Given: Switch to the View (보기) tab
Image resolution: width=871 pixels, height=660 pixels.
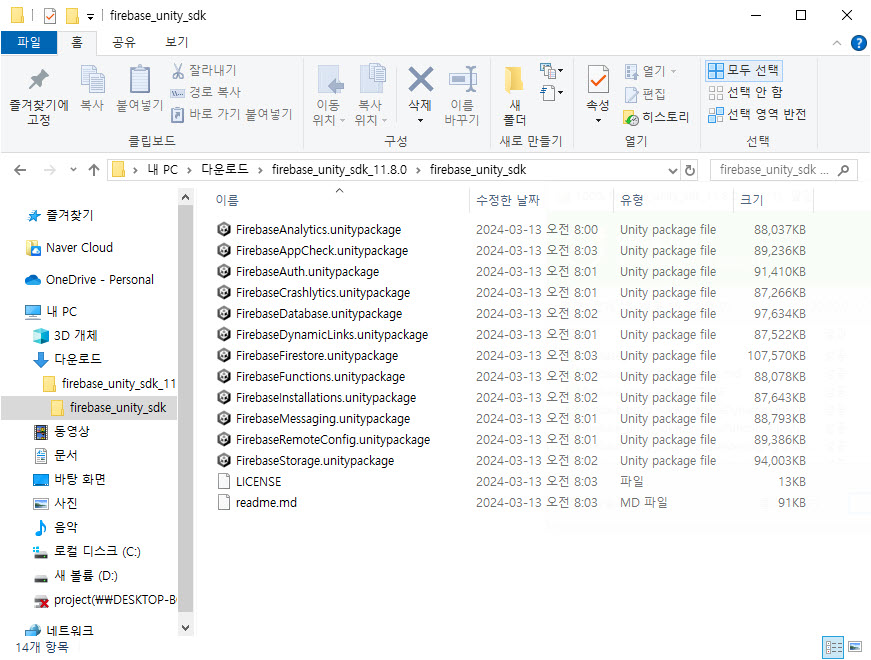Looking at the screenshot, I should click(x=177, y=42).
